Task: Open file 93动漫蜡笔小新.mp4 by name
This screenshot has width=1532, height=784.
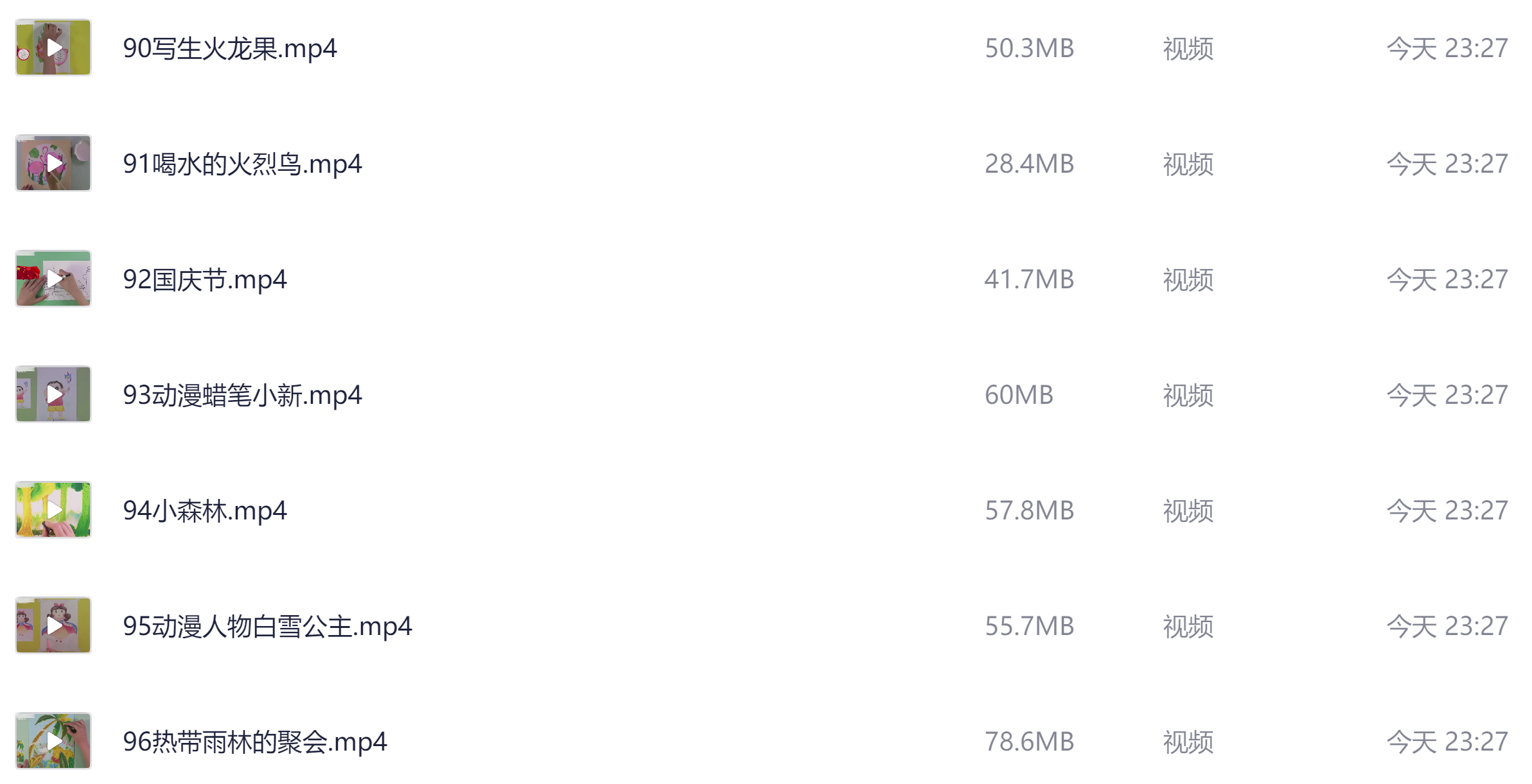Action: (242, 395)
